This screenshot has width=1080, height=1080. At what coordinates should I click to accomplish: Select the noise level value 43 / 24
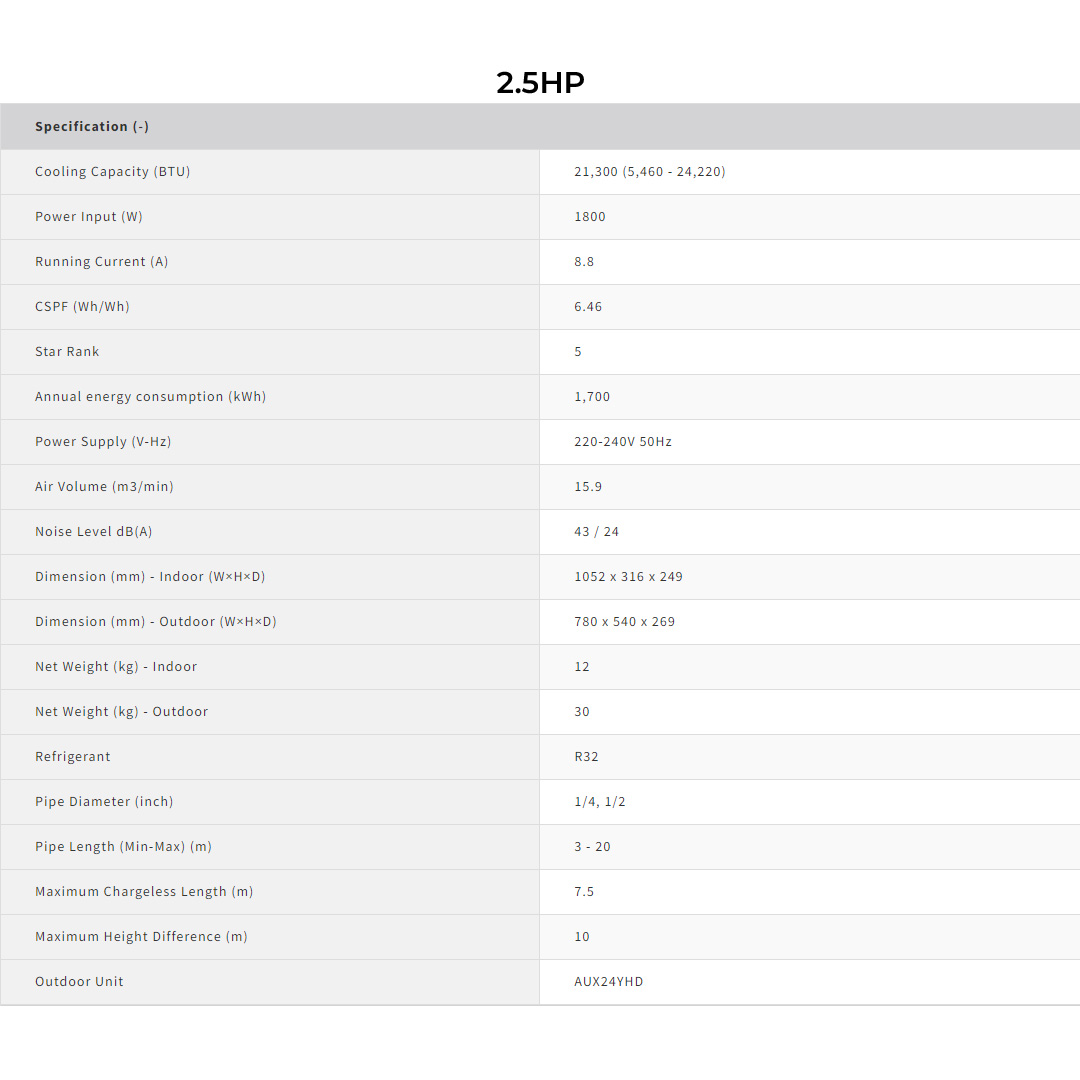(596, 532)
